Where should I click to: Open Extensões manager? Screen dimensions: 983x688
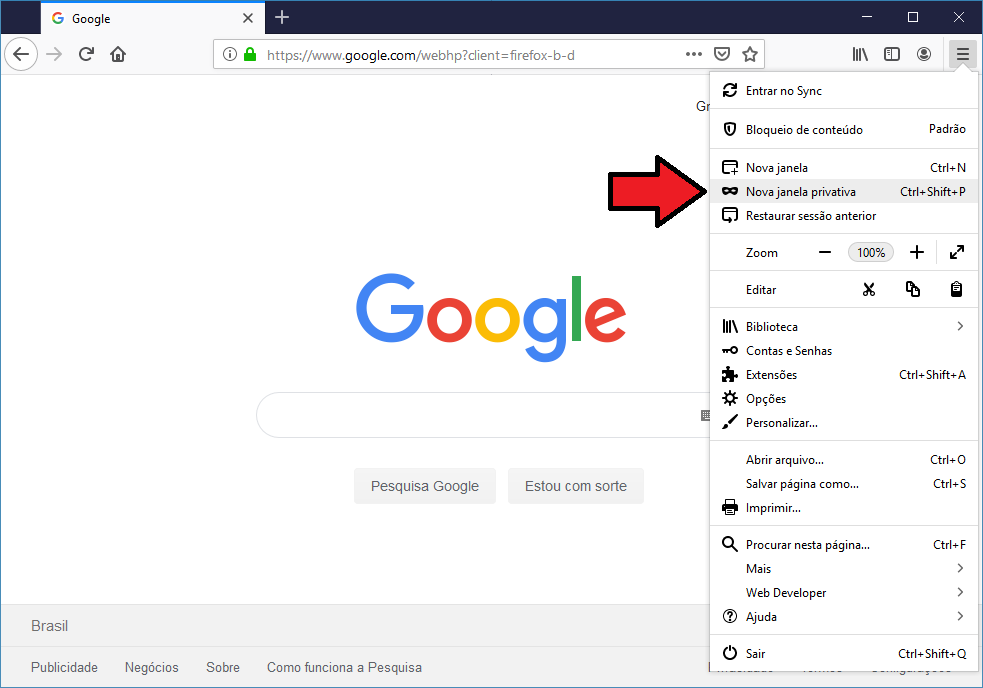tap(844, 374)
